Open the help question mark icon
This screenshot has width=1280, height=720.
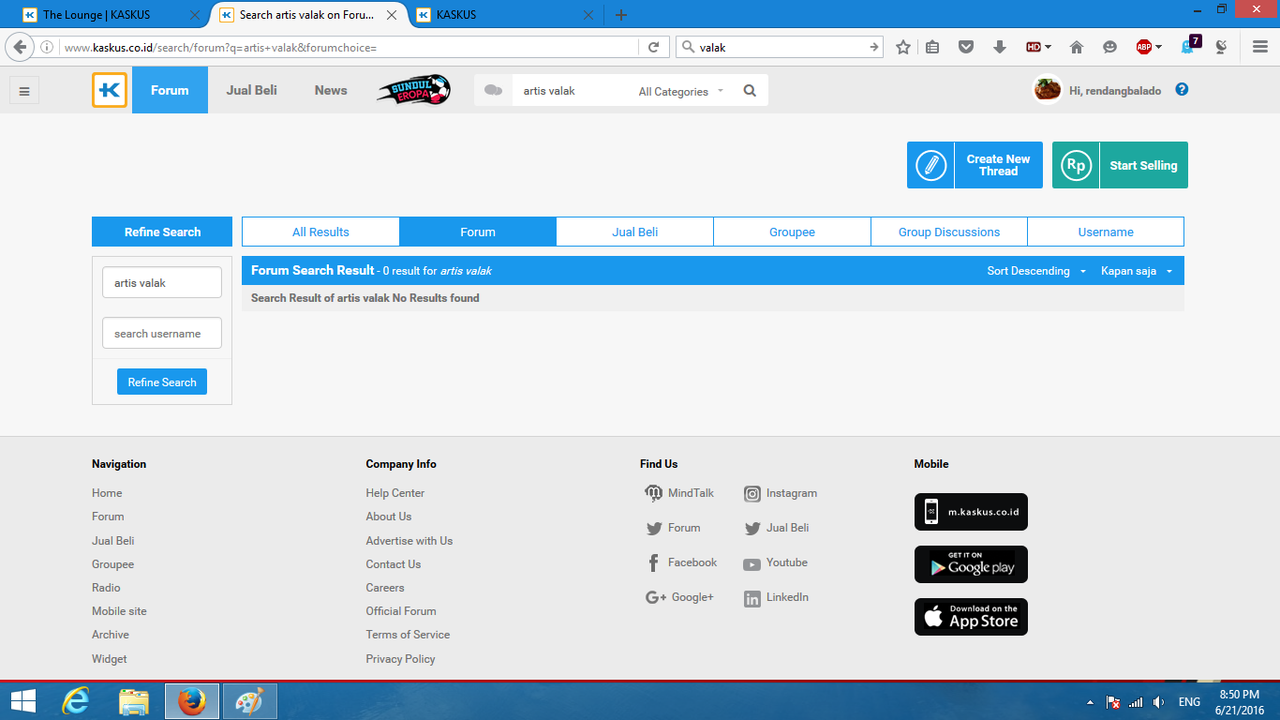[x=1182, y=90]
